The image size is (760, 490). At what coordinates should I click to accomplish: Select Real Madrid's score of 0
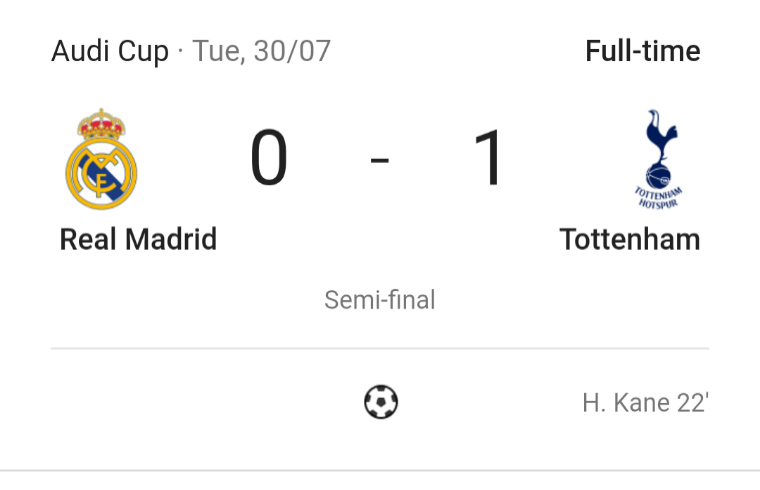point(269,160)
